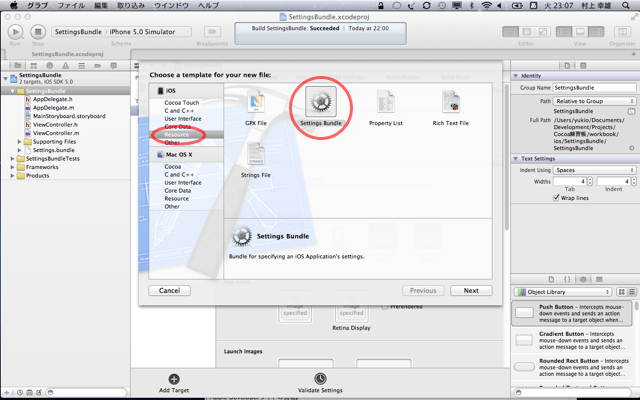
Task: Click the Next button
Action: [471, 291]
